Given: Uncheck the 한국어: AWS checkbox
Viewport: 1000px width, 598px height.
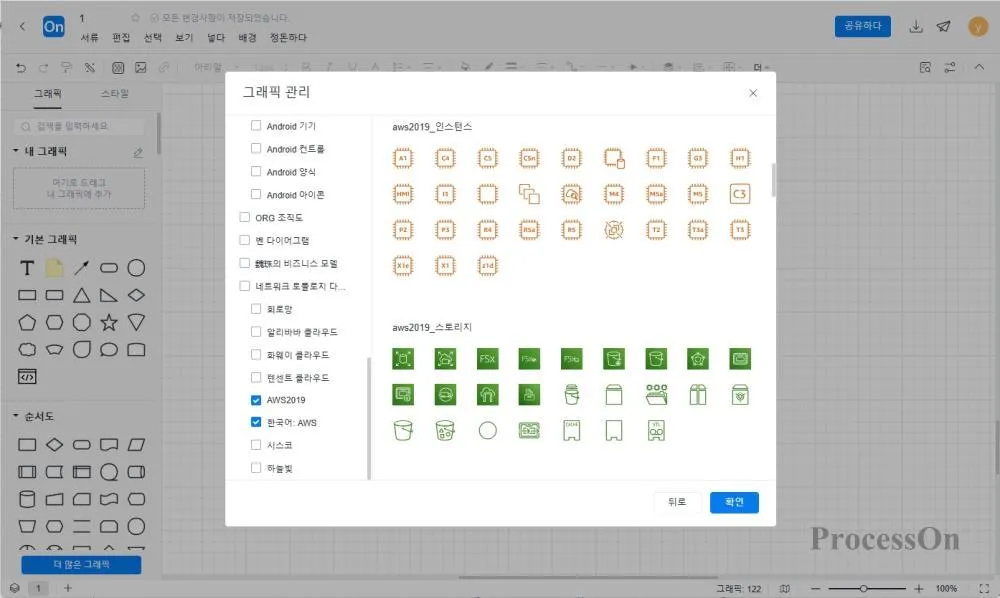Looking at the screenshot, I should [x=256, y=422].
